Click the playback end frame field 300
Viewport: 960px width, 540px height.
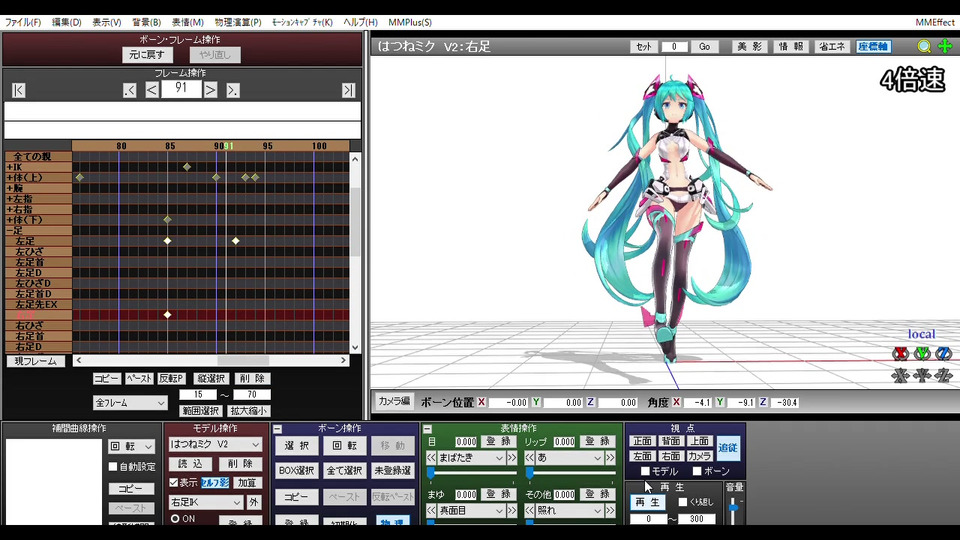tap(697, 519)
